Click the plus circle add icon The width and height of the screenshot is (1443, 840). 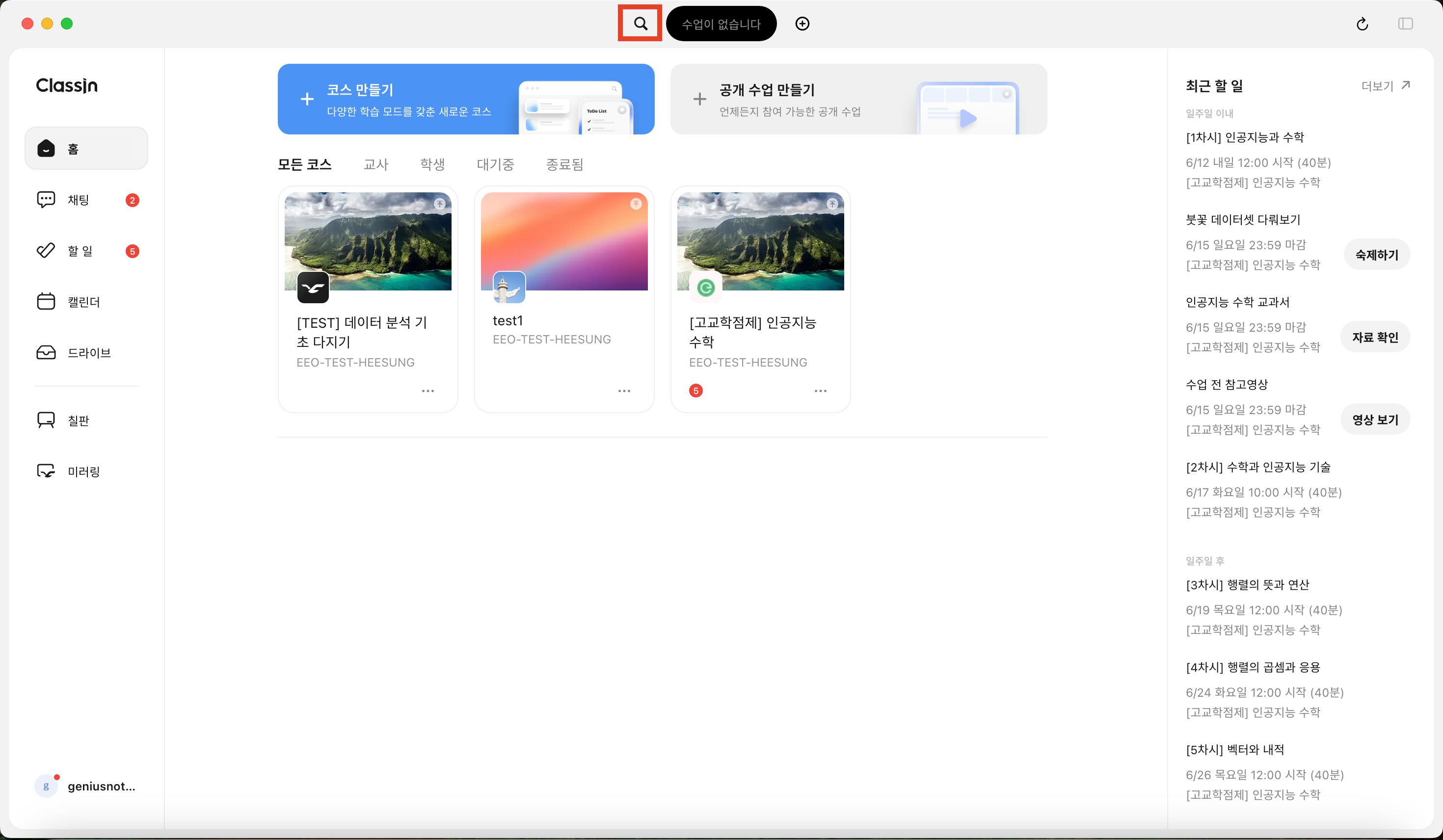pos(802,24)
